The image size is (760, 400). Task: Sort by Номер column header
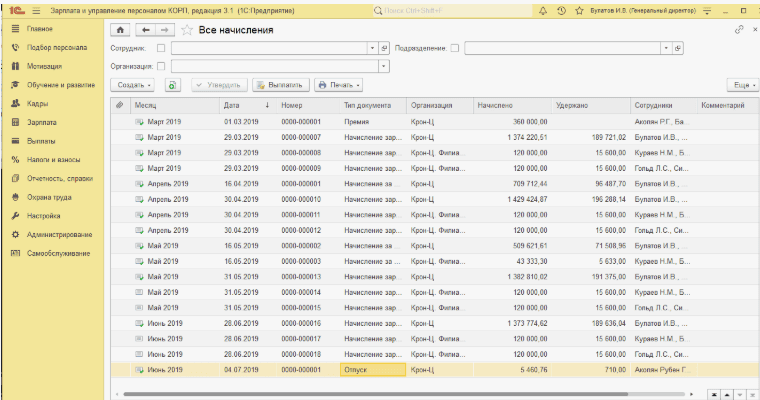[x=308, y=105]
